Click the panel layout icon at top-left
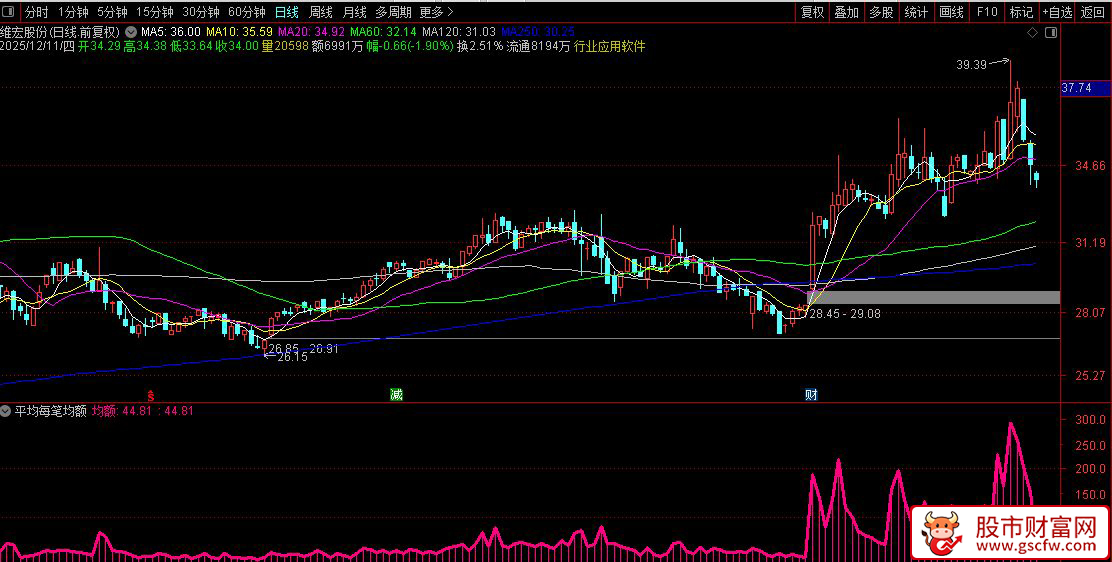 (x=10, y=12)
